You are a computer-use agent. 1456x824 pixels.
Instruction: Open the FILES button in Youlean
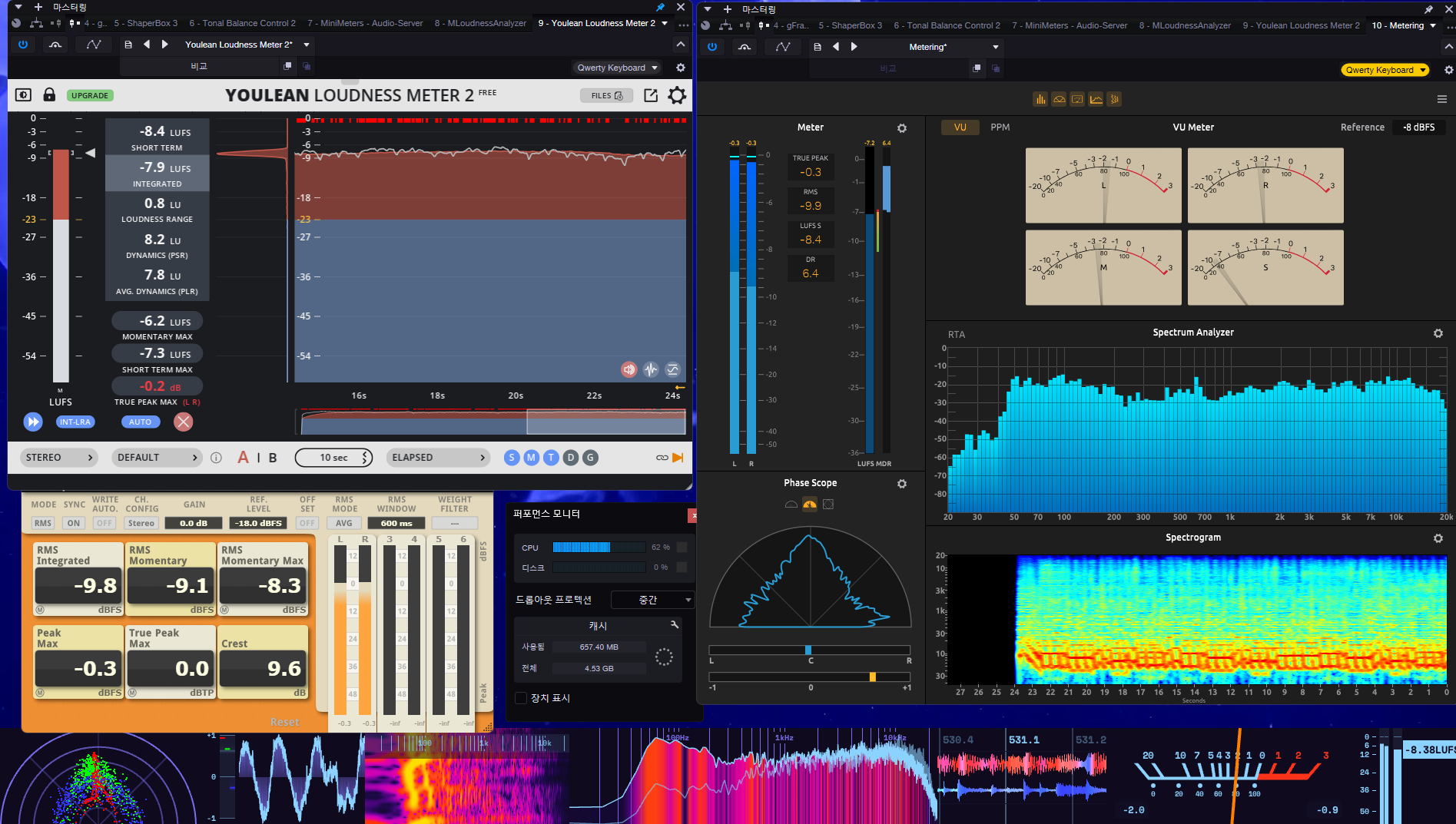tap(607, 96)
